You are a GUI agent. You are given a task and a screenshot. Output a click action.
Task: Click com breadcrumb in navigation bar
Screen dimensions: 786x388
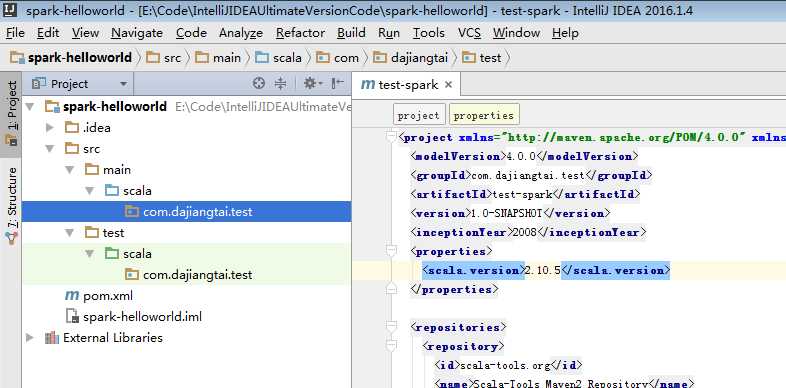[x=337, y=58]
